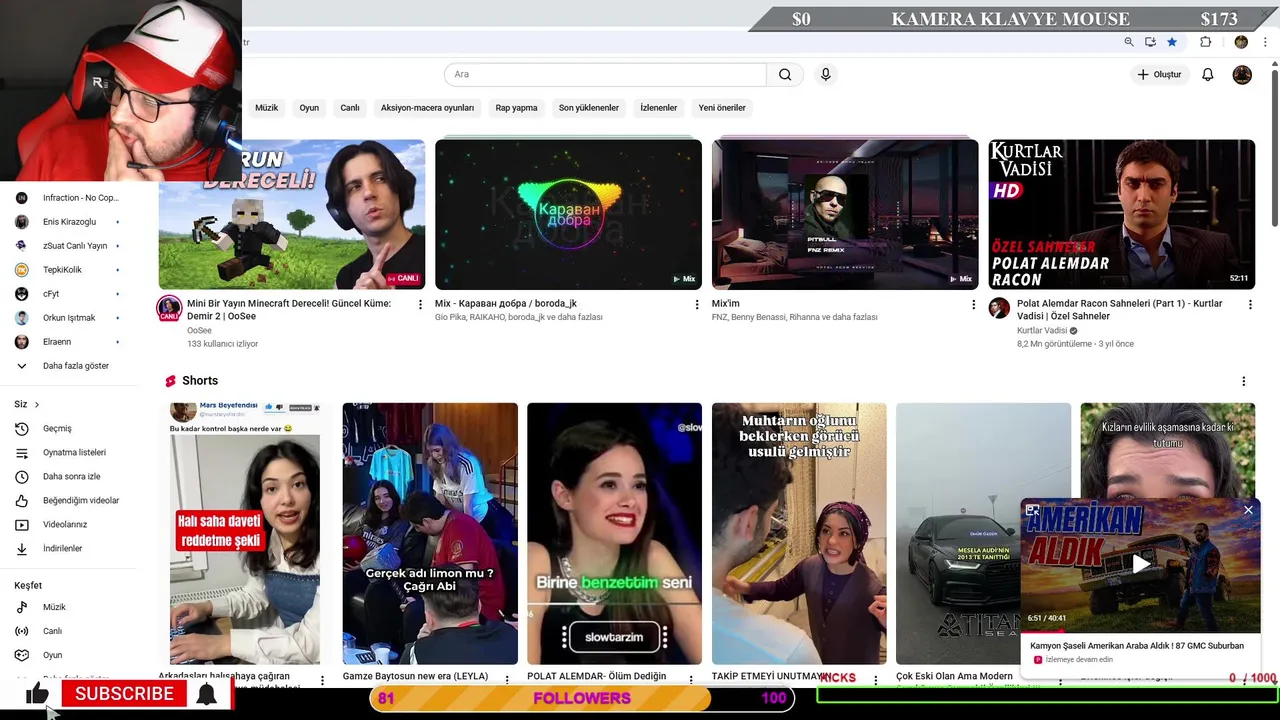Open the Караван добра mix thumbnail

pyautogui.click(x=568, y=214)
